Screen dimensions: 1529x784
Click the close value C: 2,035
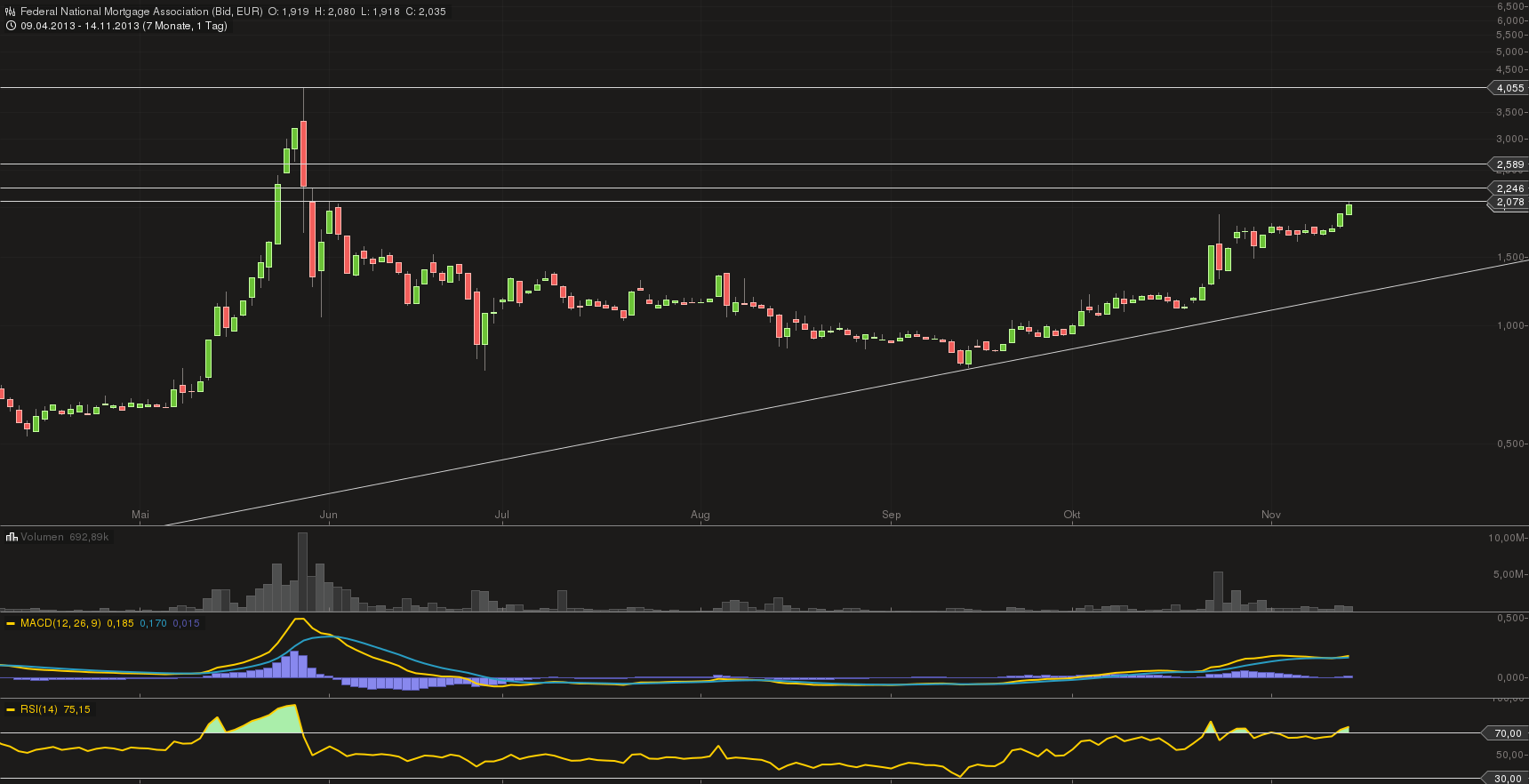[427, 12]
